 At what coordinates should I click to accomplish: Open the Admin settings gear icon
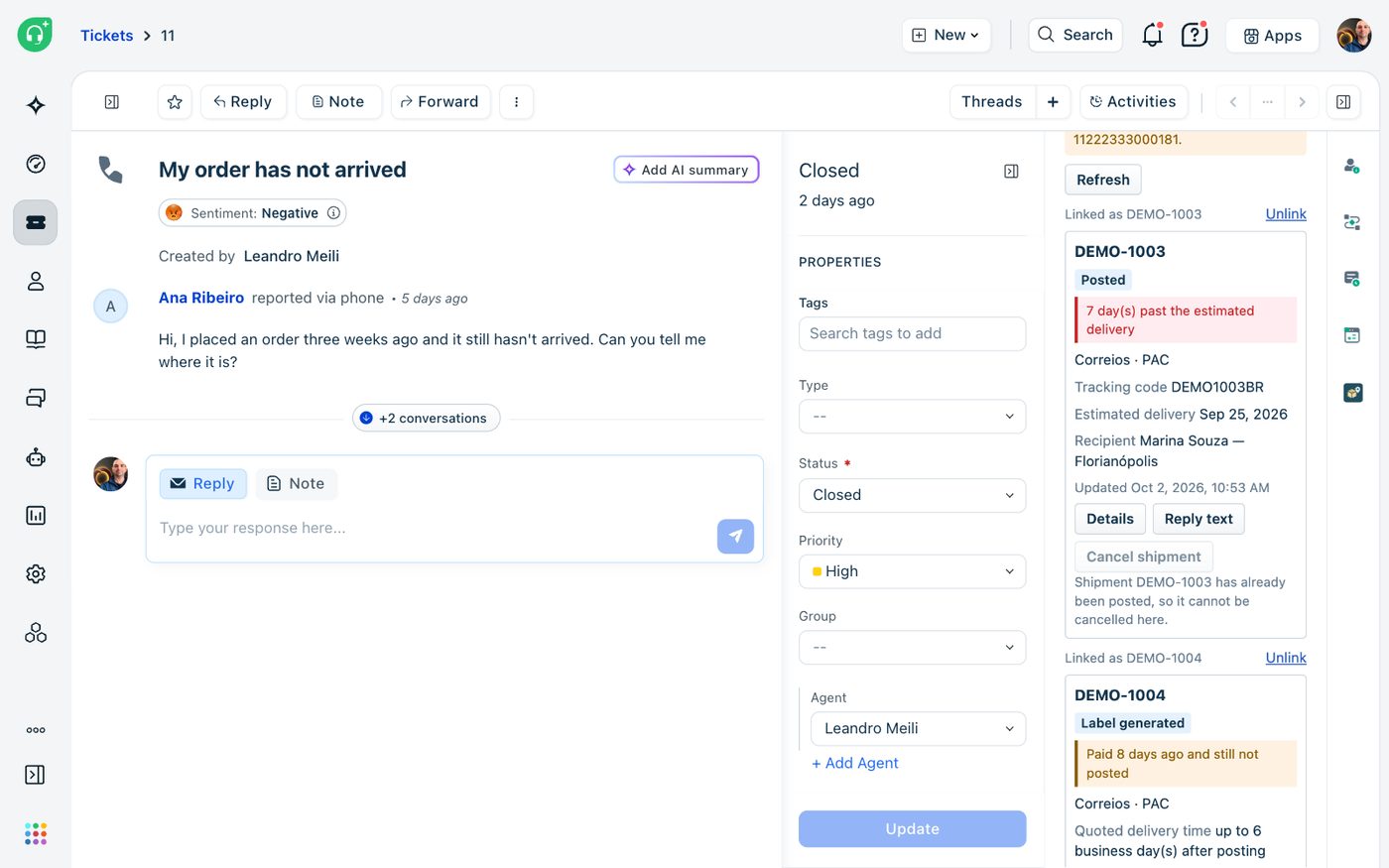[x=36, y=573]
